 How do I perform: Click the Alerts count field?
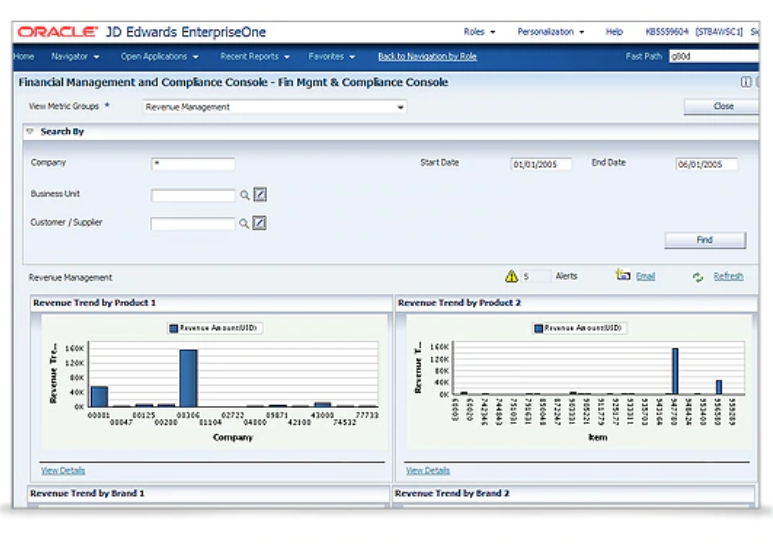tap(535, 276)
